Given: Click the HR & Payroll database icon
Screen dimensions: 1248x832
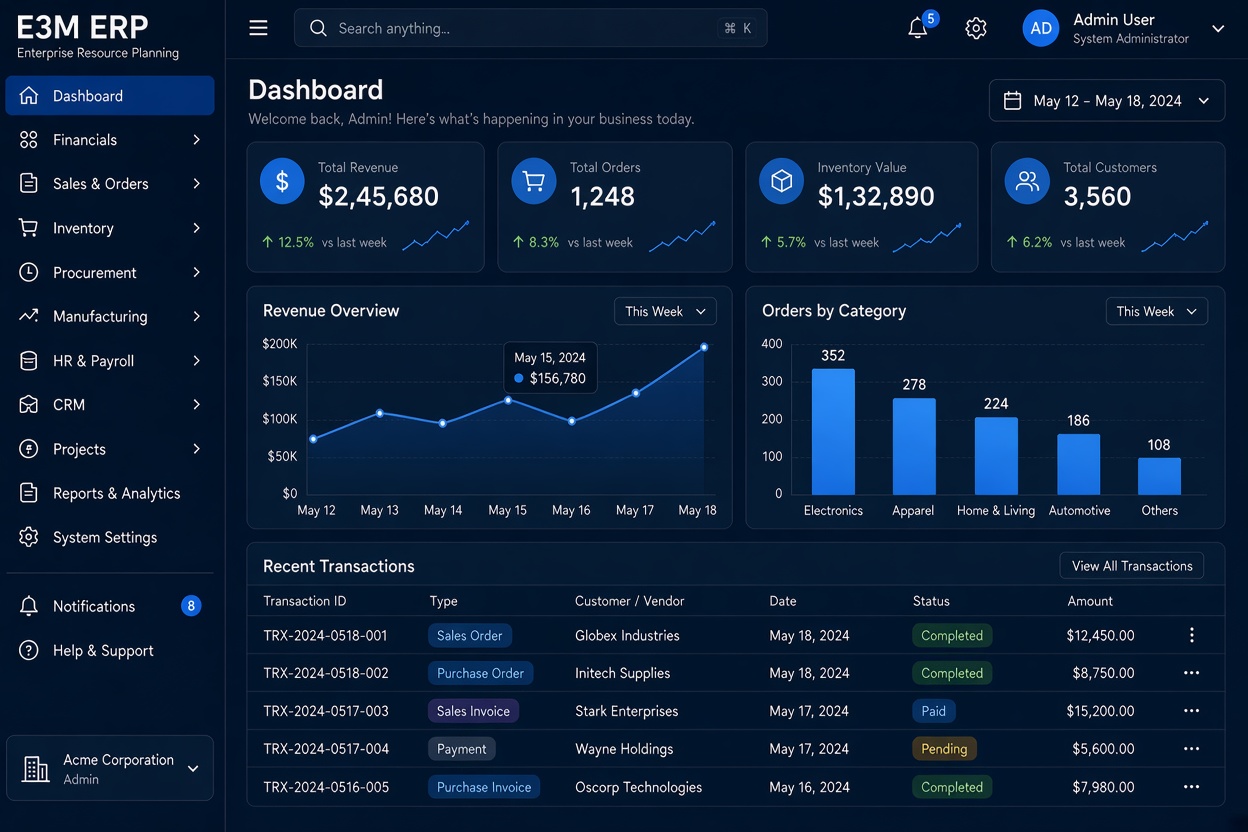Looking at the screenshot, I should click(x=29, y=361).
